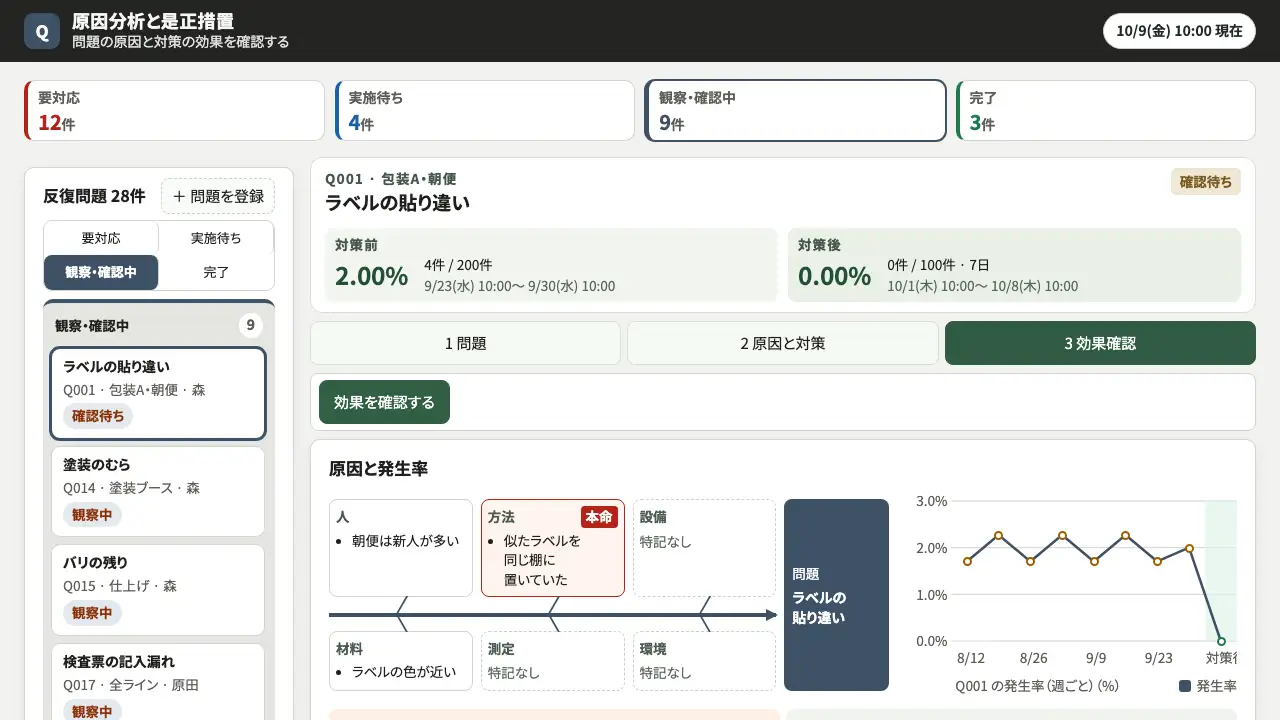Switch list filter to 完了 tab
Image resolution: width=1280 pixels, height=720 pixels.
coord(216,272)
